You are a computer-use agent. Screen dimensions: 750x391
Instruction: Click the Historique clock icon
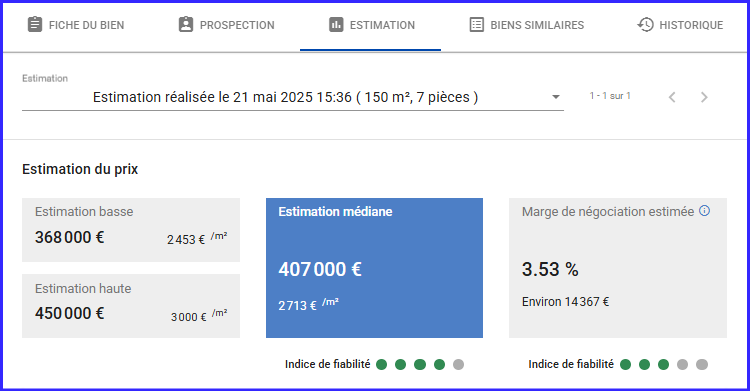[645, 24]
